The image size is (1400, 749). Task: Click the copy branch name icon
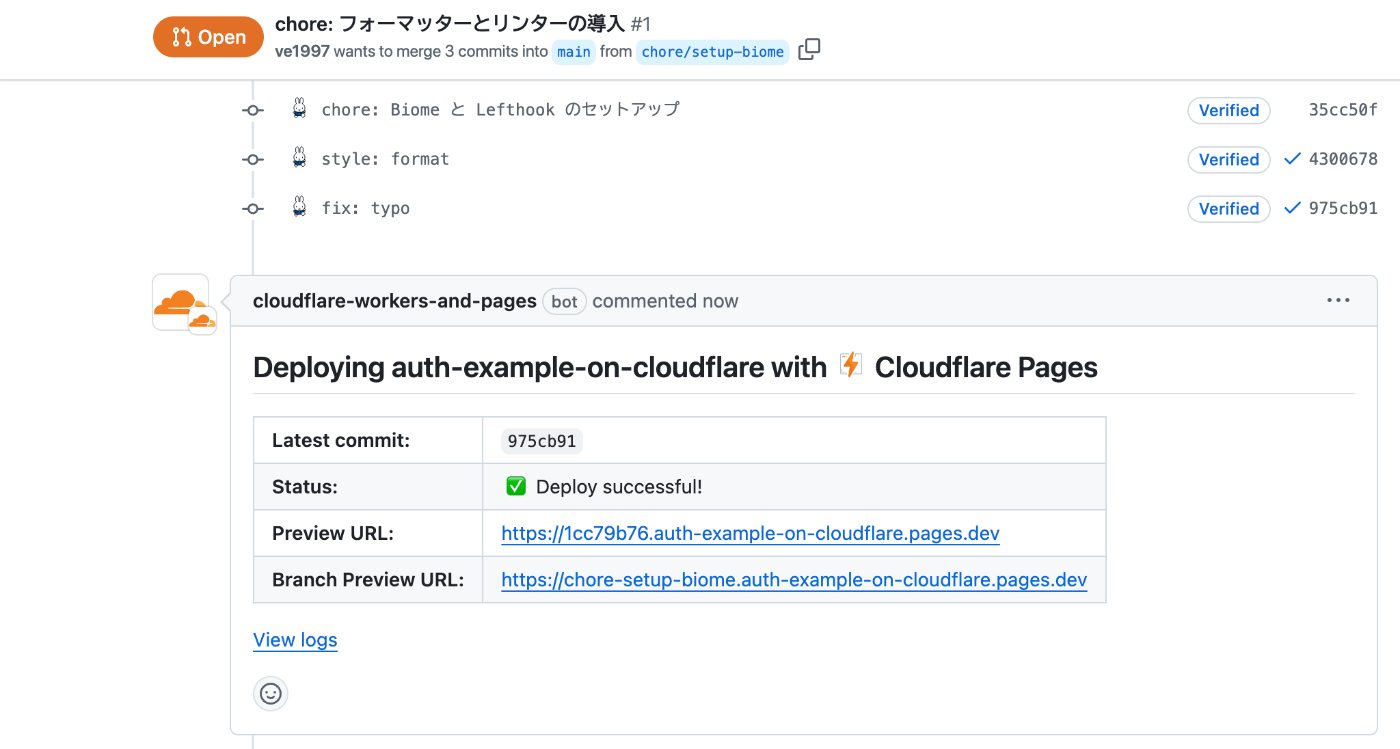point(810,50)
